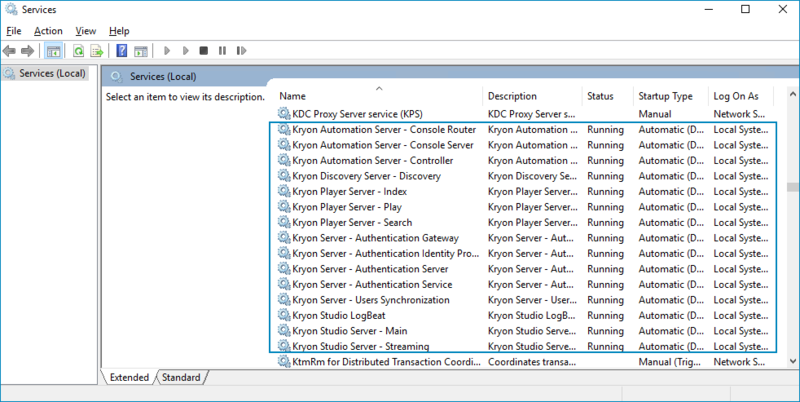800x402 pixels.
Task: Click Manual startup type of KDC Proxy Server
Action: (655, 114)
